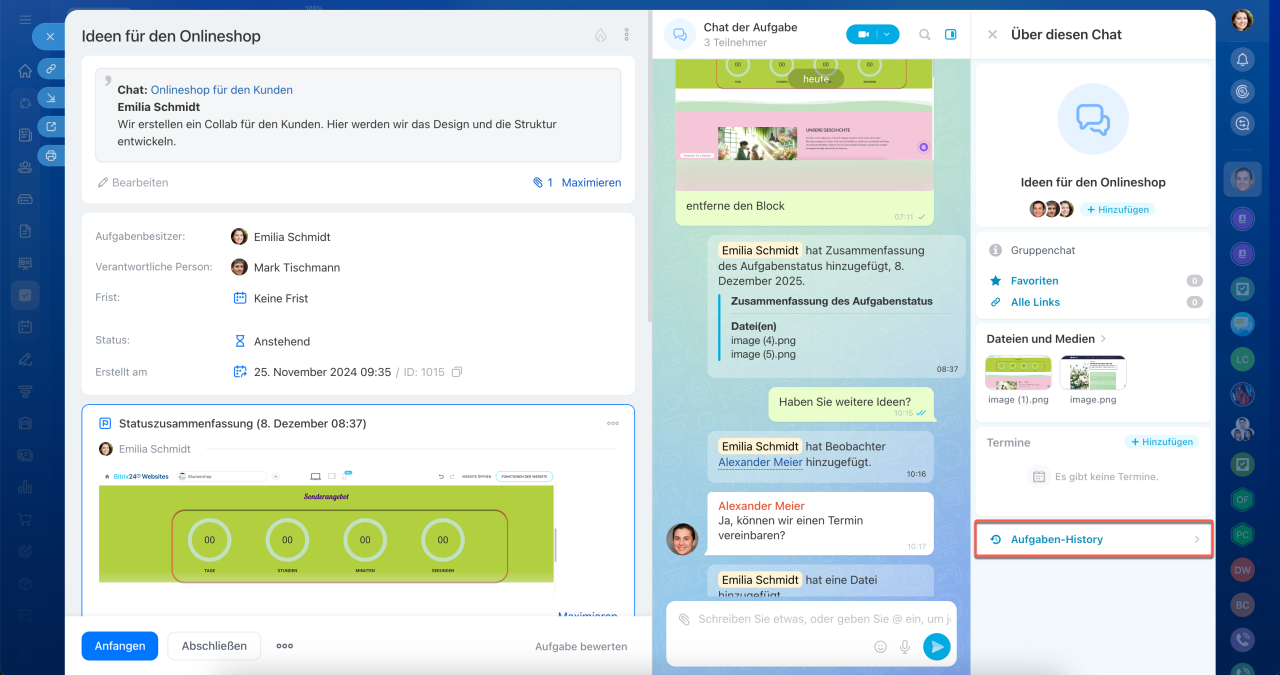Search within the task chat
The image size is (1280, 675).
(x=925, y=34)
